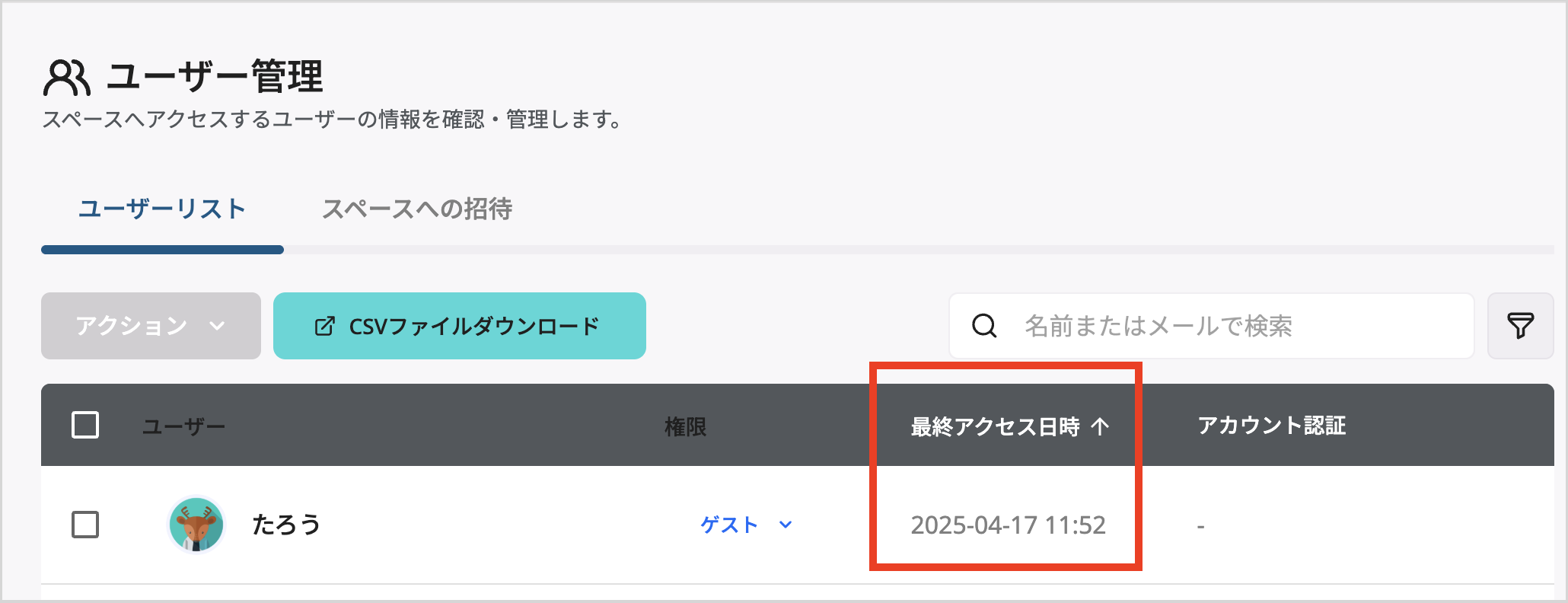Image resolution: width=1568 pixels, height=603 pixels.
Task: Click the 権限 column header
Action: coord(685,426)
